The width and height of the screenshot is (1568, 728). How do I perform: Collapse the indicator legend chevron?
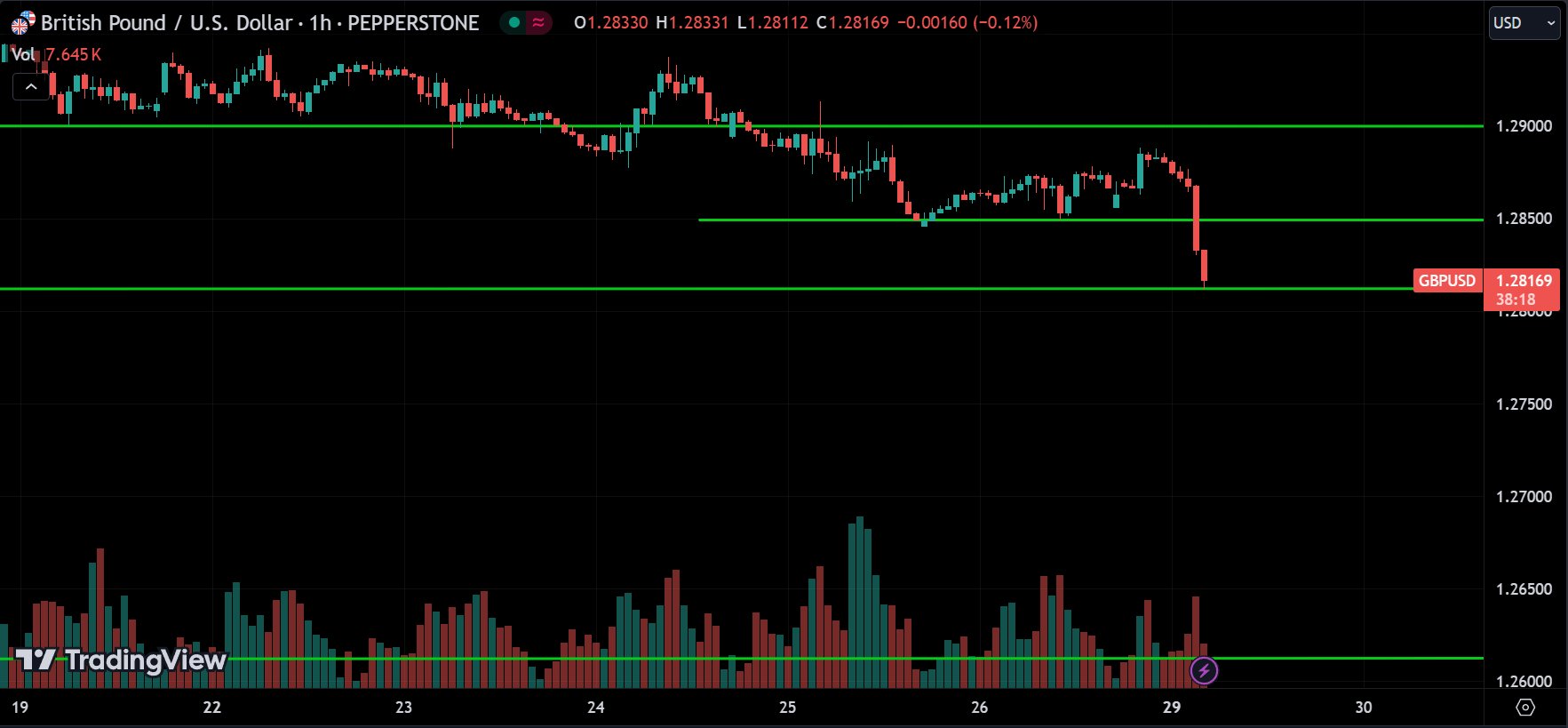point(31,86)
